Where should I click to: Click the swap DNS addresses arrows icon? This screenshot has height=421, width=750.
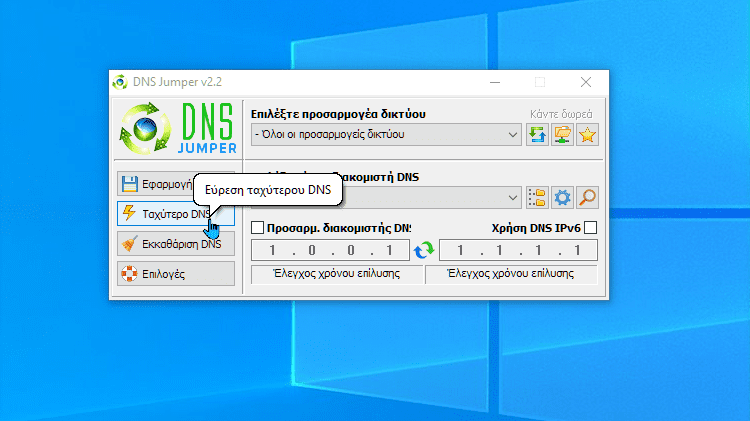click(424, 250)
